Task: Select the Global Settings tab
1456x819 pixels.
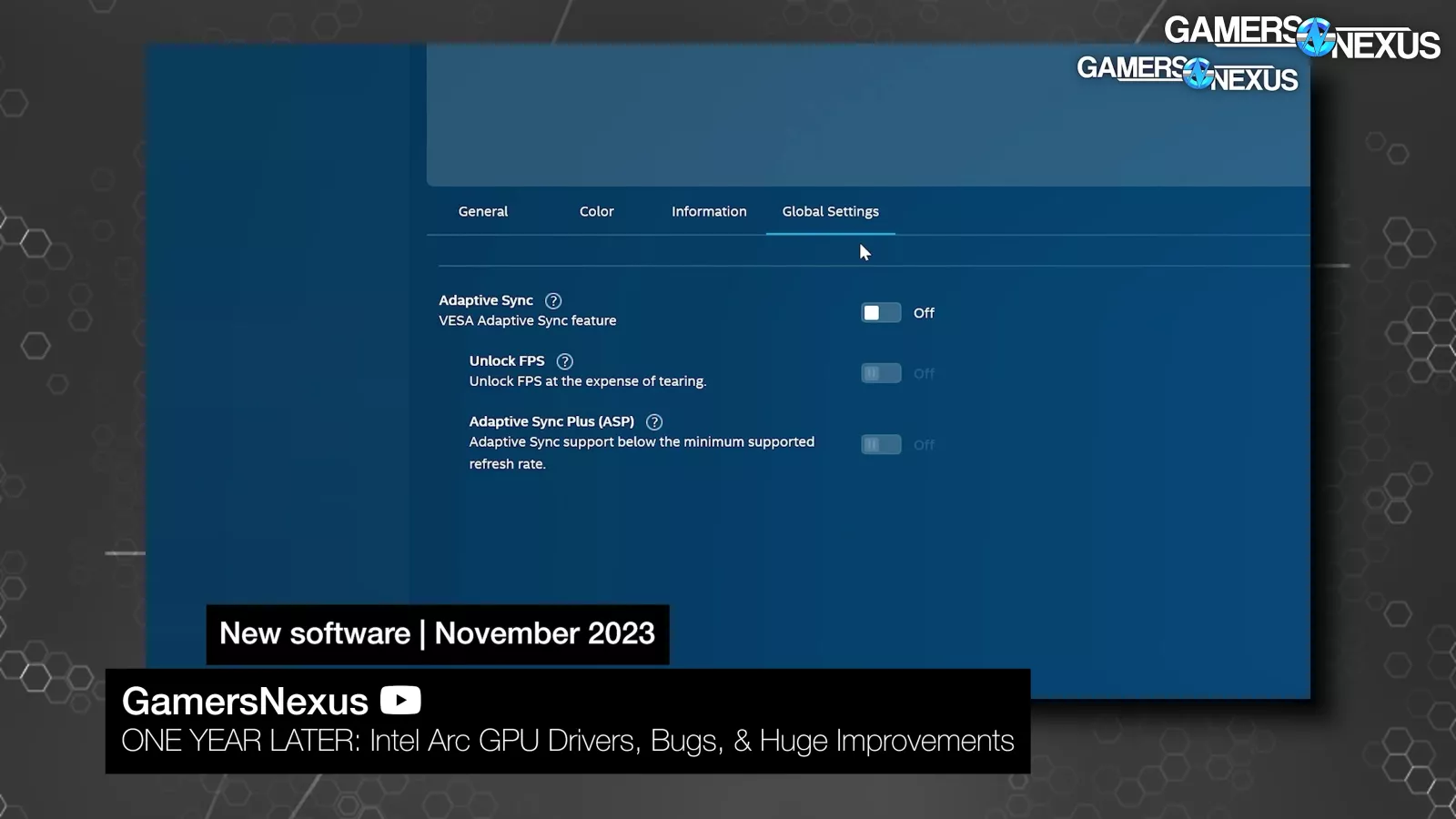Action: 830,212
